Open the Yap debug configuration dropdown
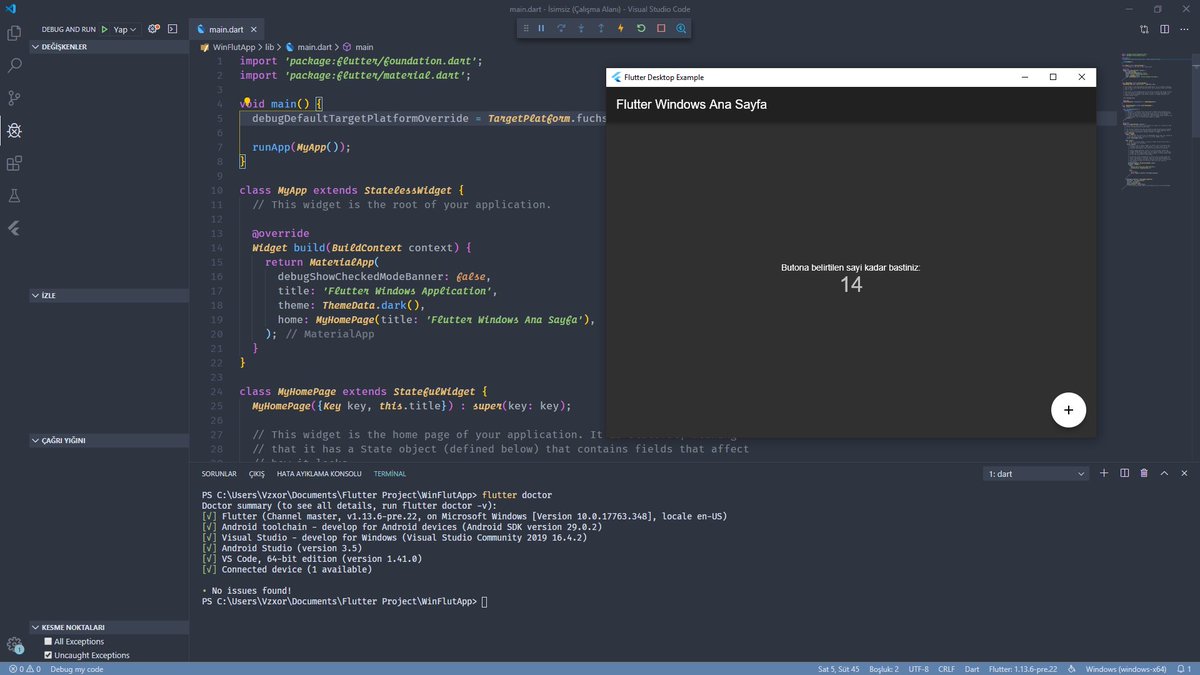1200x675 pixels. tap(125, 30)
